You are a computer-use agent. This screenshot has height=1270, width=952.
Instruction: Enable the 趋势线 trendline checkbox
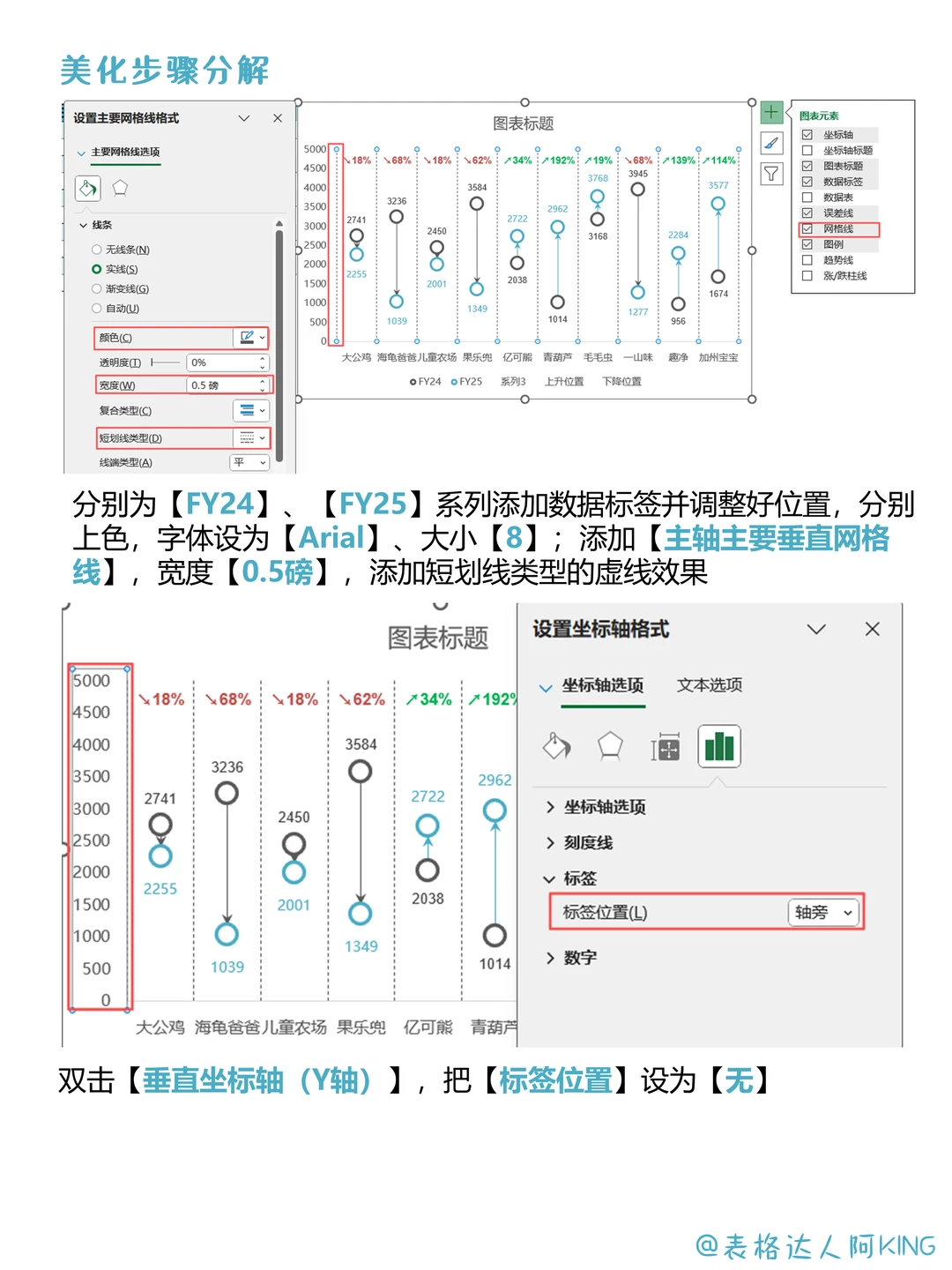click(x=807, y=259)
